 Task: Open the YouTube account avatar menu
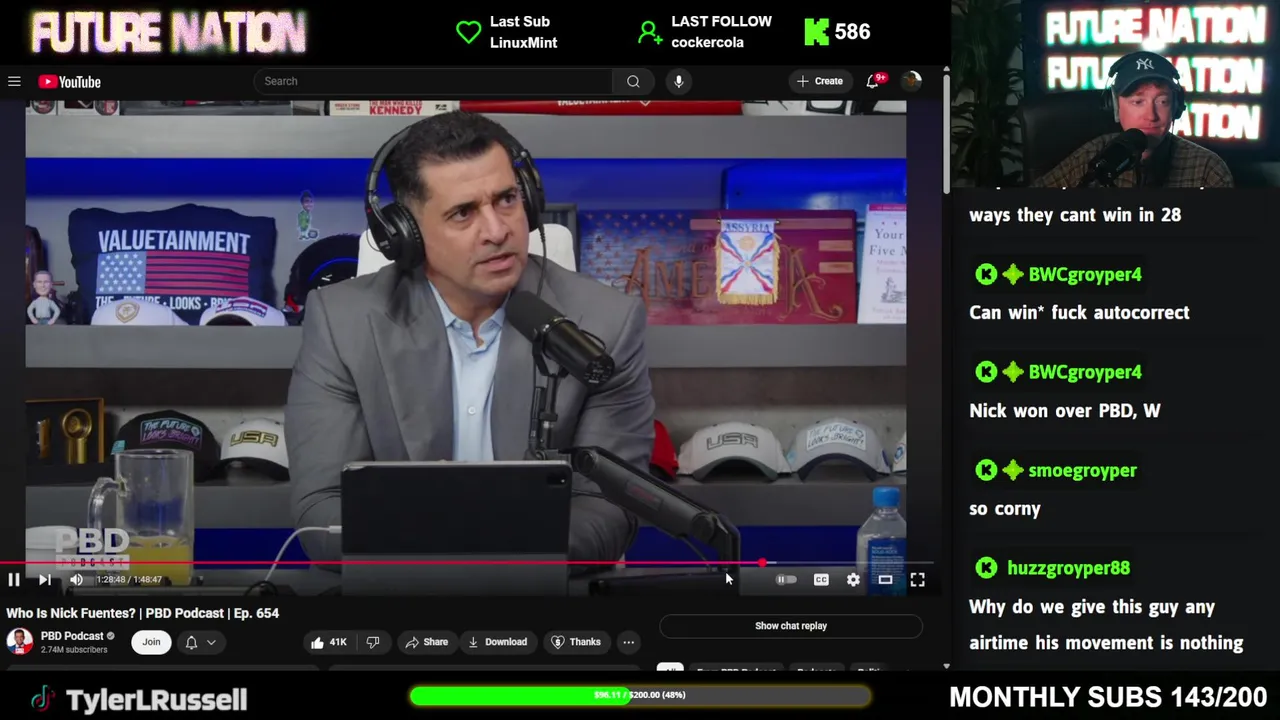click(x=911, y=81)
